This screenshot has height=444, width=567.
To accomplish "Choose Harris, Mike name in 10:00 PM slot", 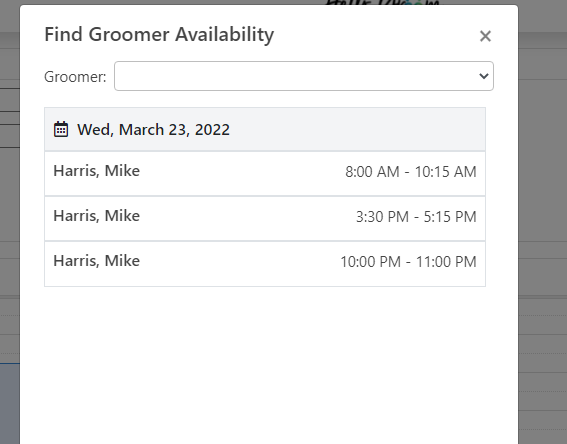I will tap(97, 261).
